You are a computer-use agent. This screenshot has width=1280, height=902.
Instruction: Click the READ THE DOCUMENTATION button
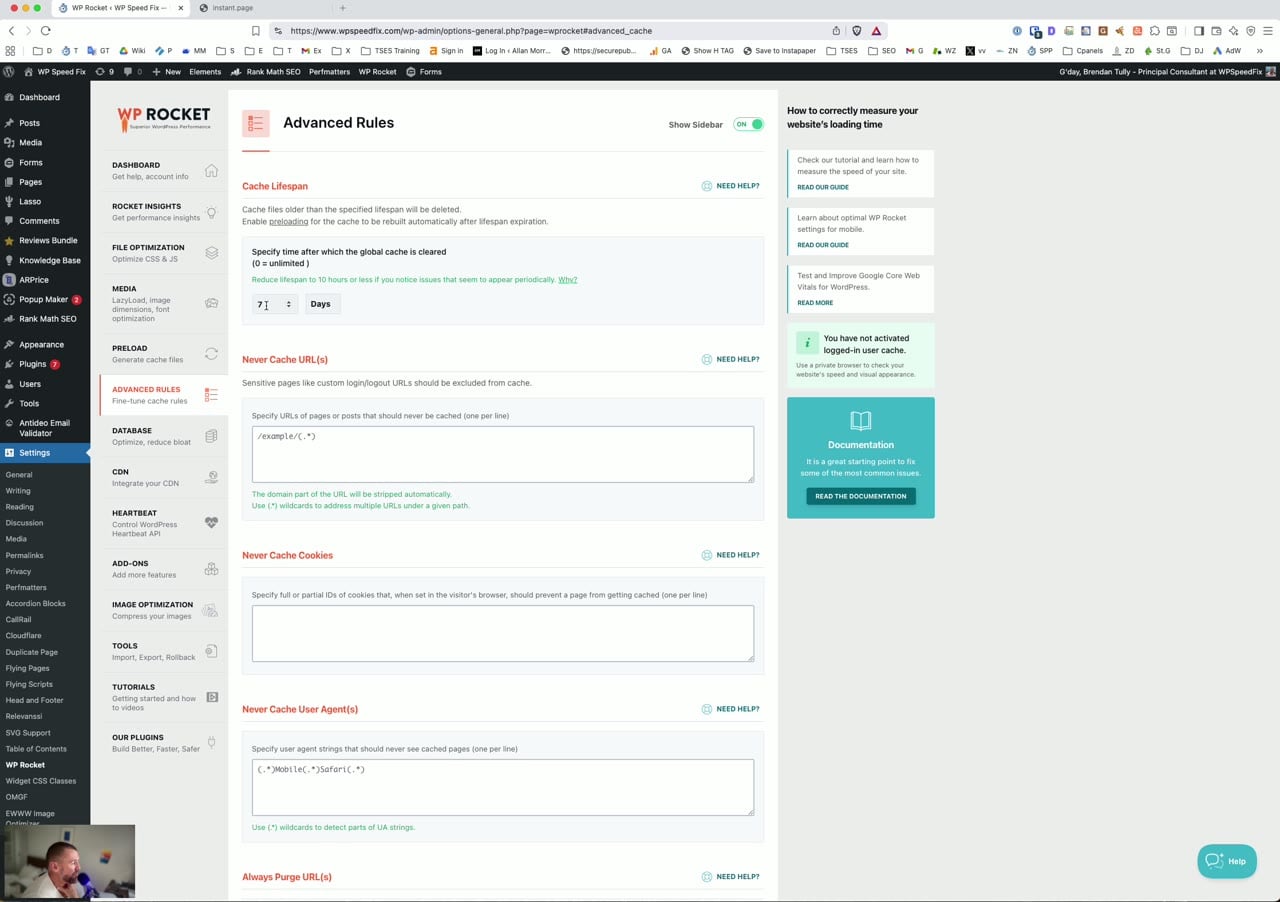coord(860,495)
